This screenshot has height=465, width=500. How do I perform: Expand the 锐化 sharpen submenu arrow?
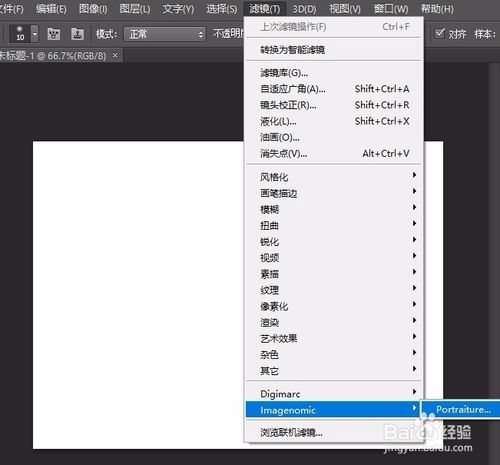tap(414, 239)
